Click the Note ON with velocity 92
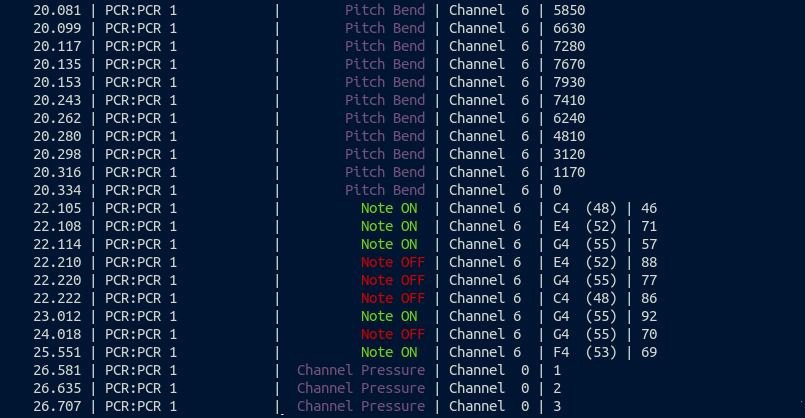Image resolution: width=805 pixels, height=418 pixels. tap(389, 316)
